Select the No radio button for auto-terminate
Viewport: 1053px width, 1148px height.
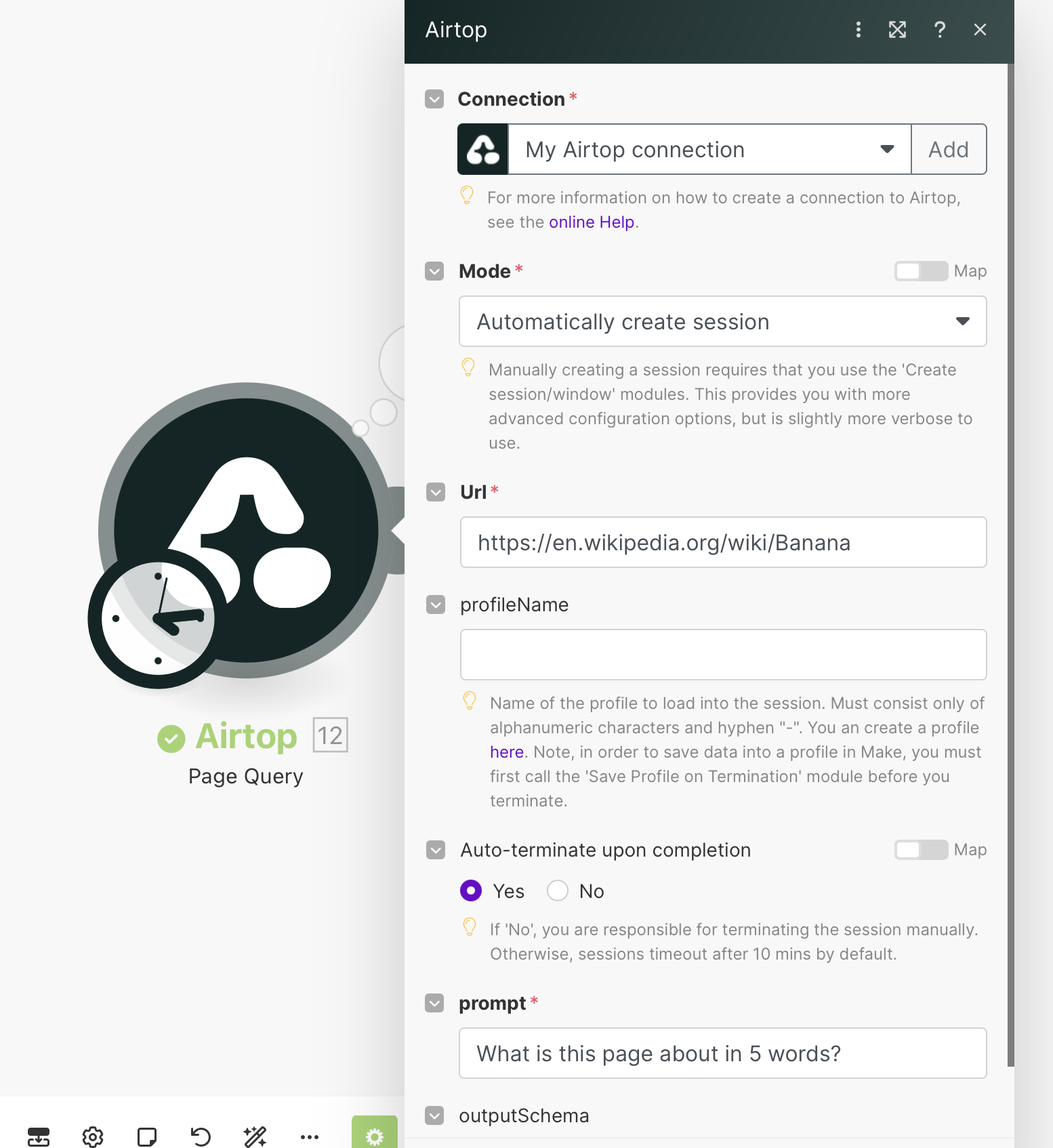click(x=558, y=890)
